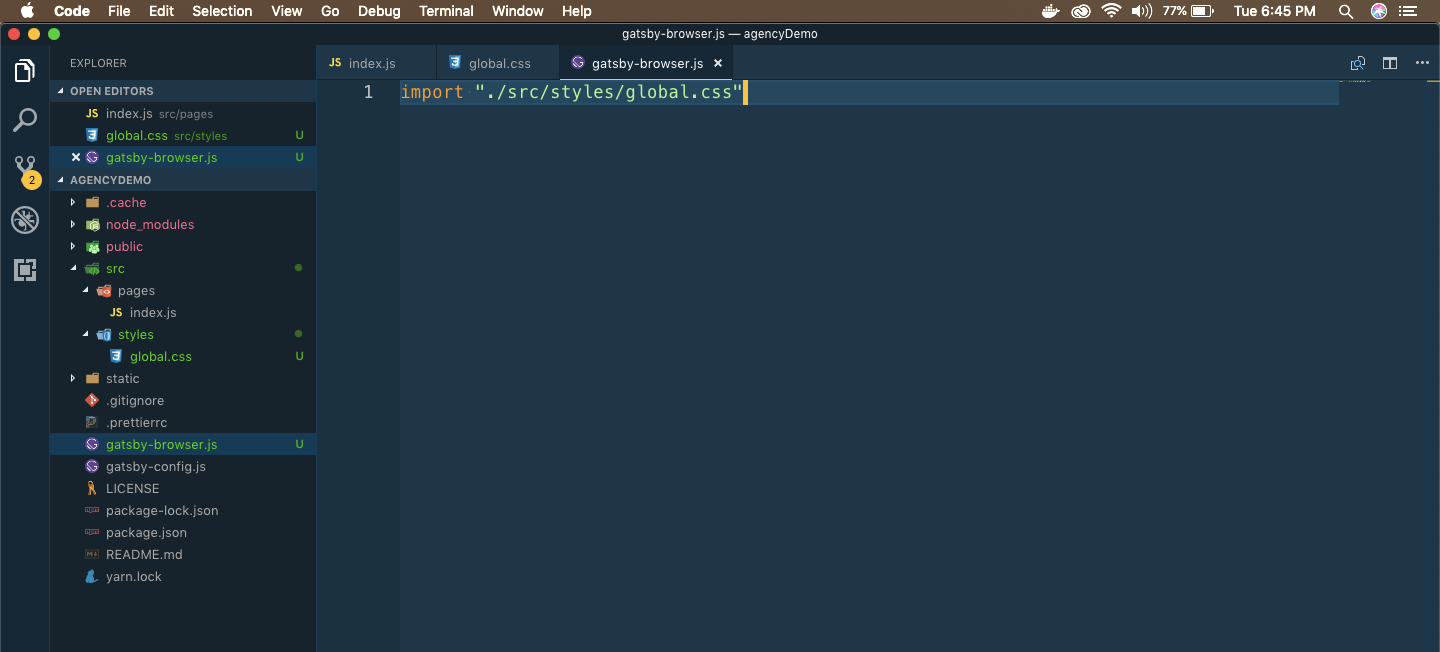Open the .prettierrc file
1440x652 pixels.
(x=183, y=422)
